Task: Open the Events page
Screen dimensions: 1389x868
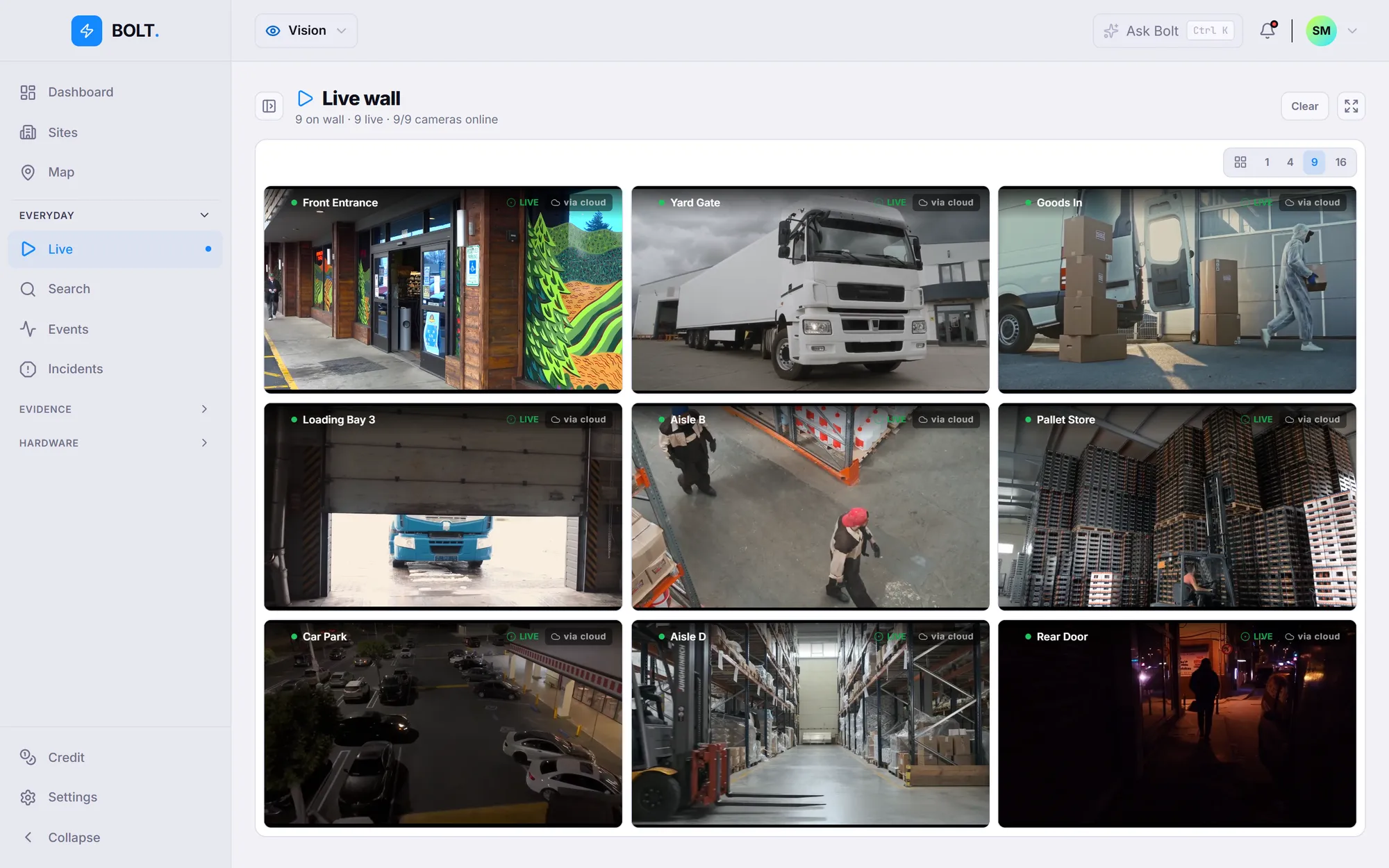Action: [x=115, y=329]
